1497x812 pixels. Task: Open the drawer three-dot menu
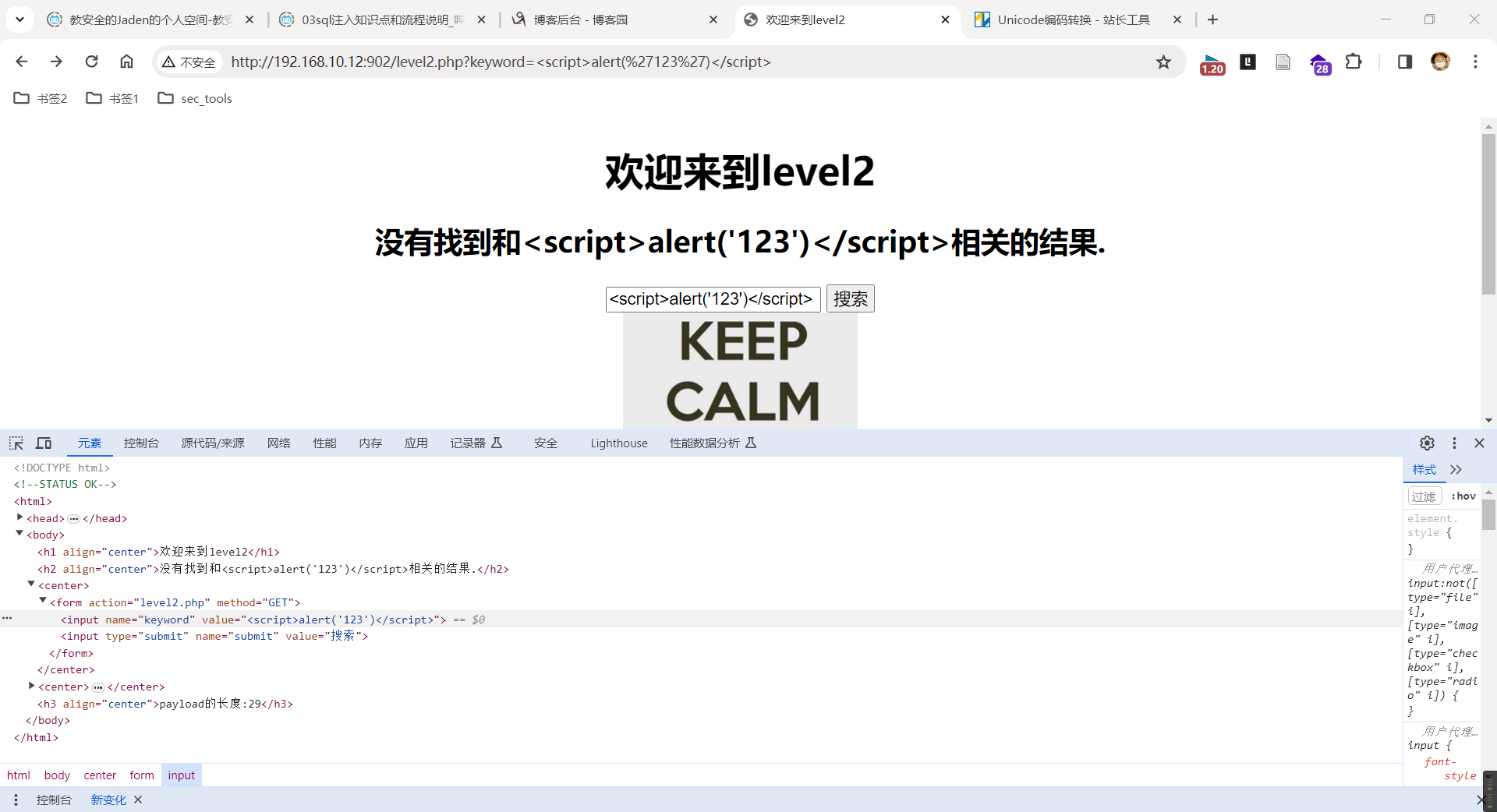coord(16,800)
